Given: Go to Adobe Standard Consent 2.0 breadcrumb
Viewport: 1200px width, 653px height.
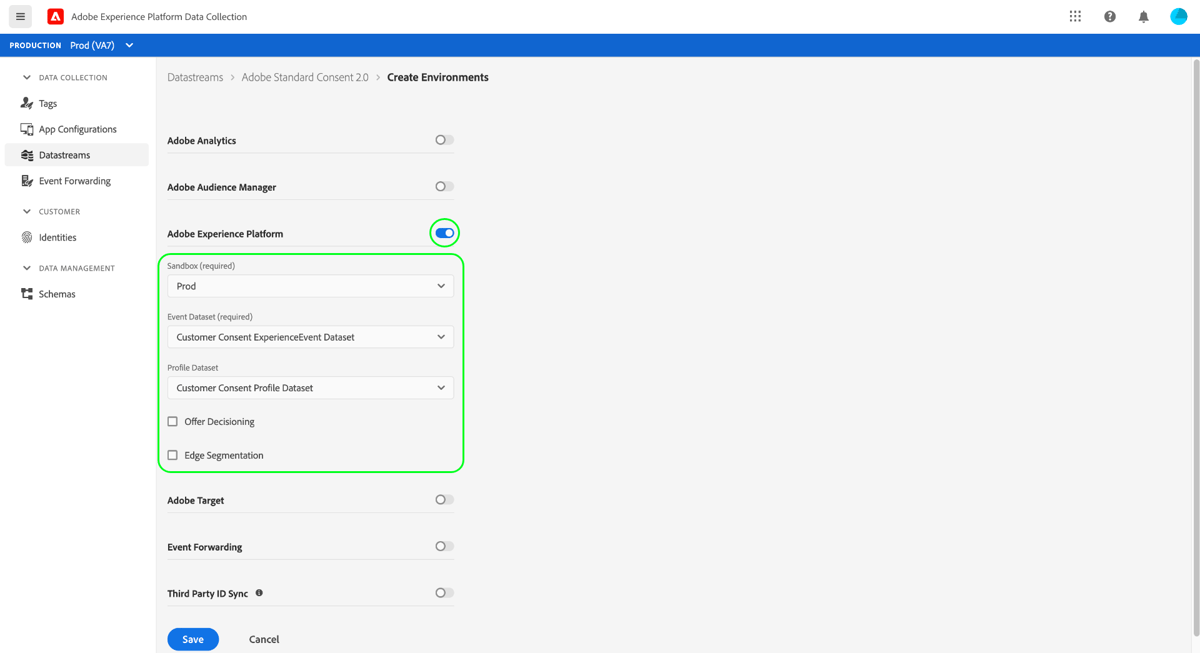Looking at the screenshot, I should pyautogui.click(x=303, y=77).
